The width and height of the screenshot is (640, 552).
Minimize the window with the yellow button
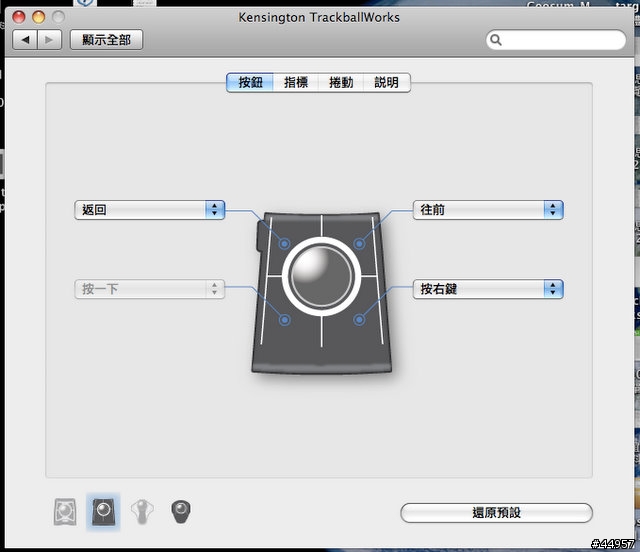tap(39, 17)
